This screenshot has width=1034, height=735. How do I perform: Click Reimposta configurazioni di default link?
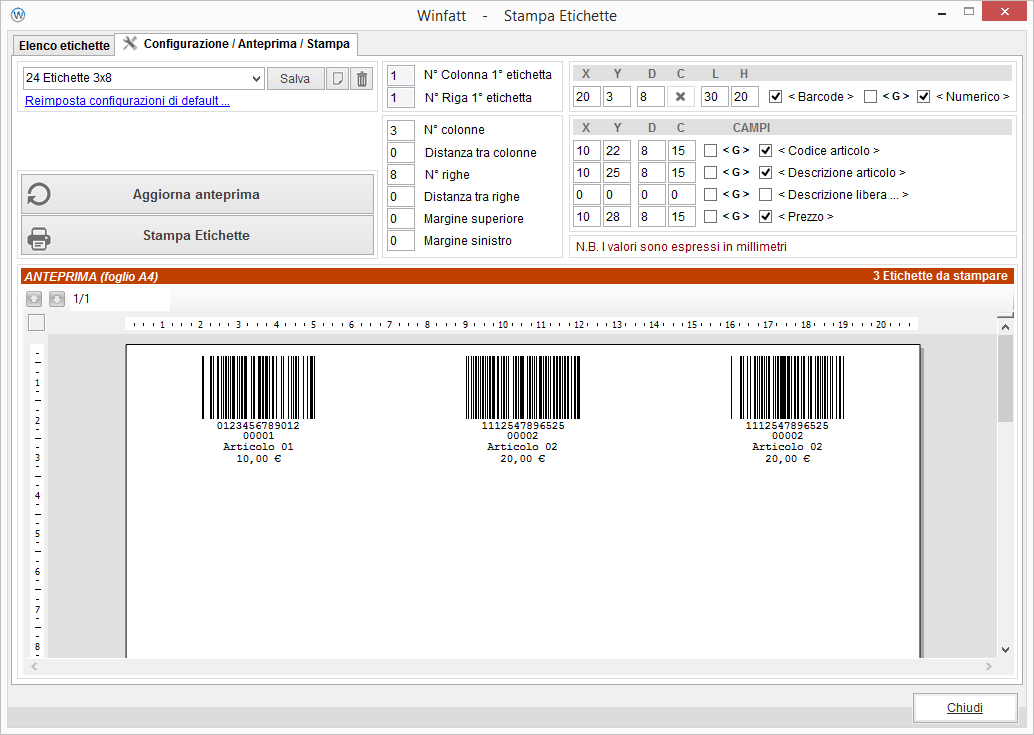tap(127, 101)
